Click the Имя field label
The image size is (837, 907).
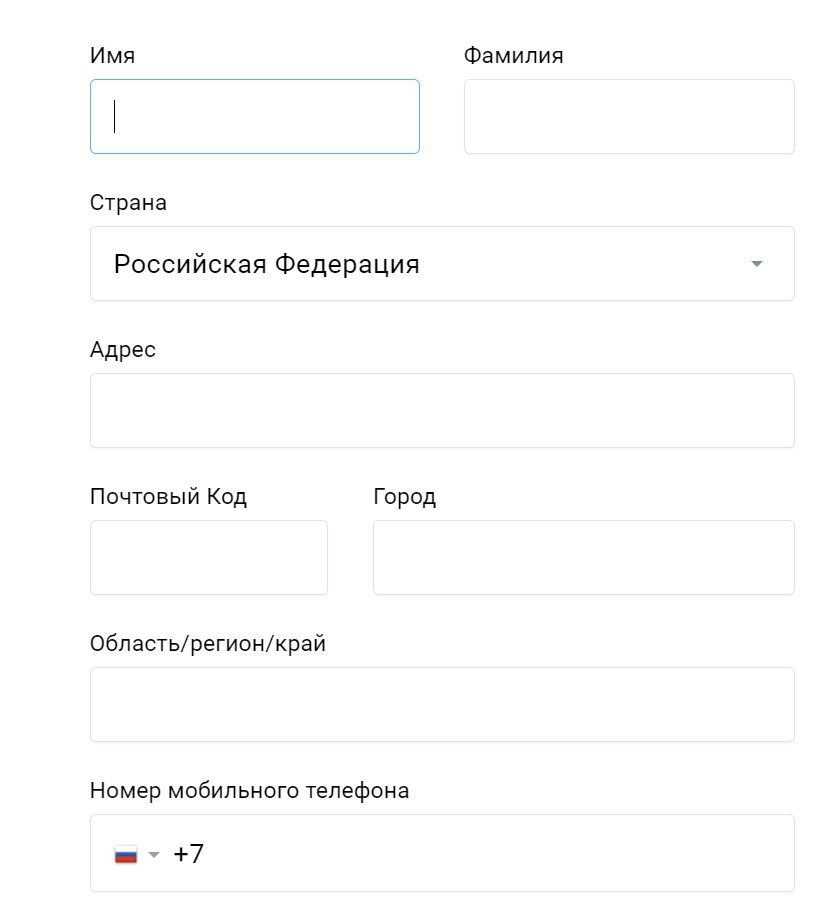(x=112, y=56)
